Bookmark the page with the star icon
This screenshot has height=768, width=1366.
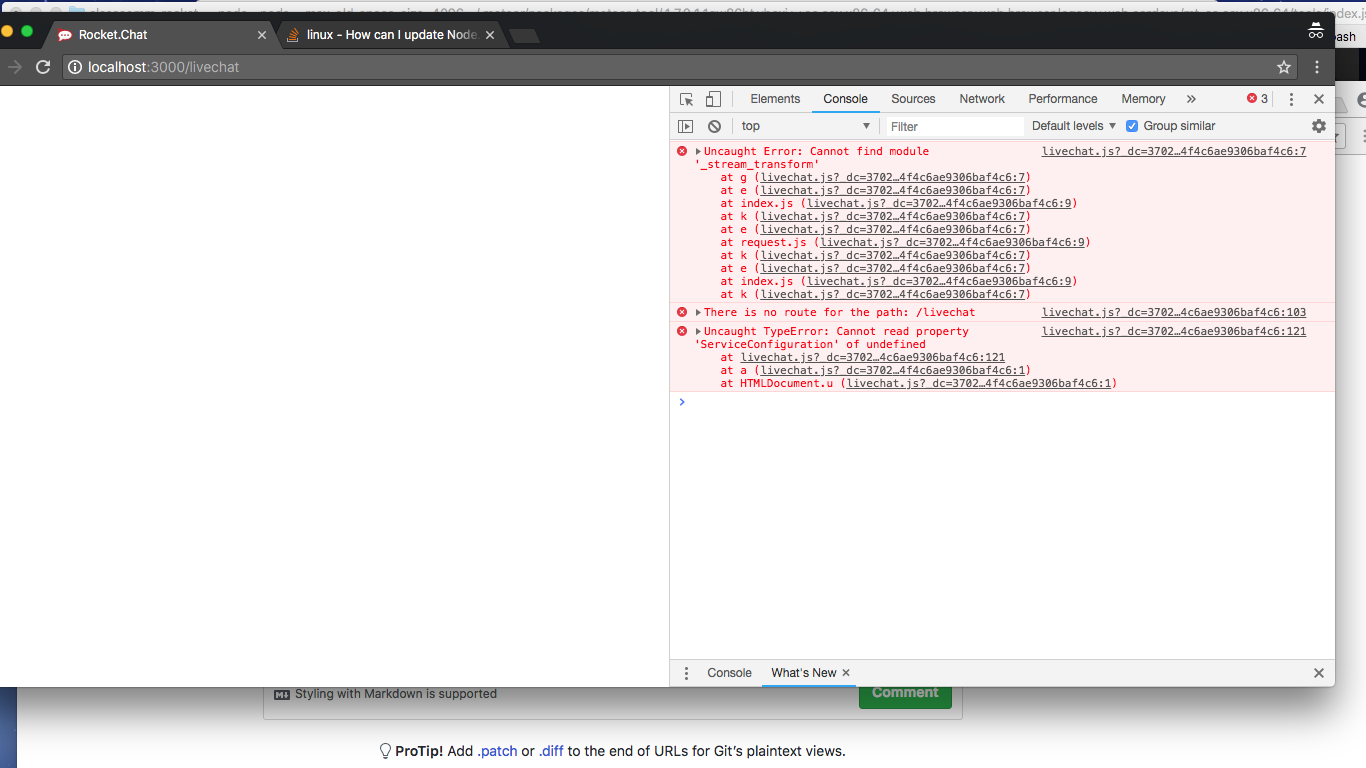click(1284, 67)
